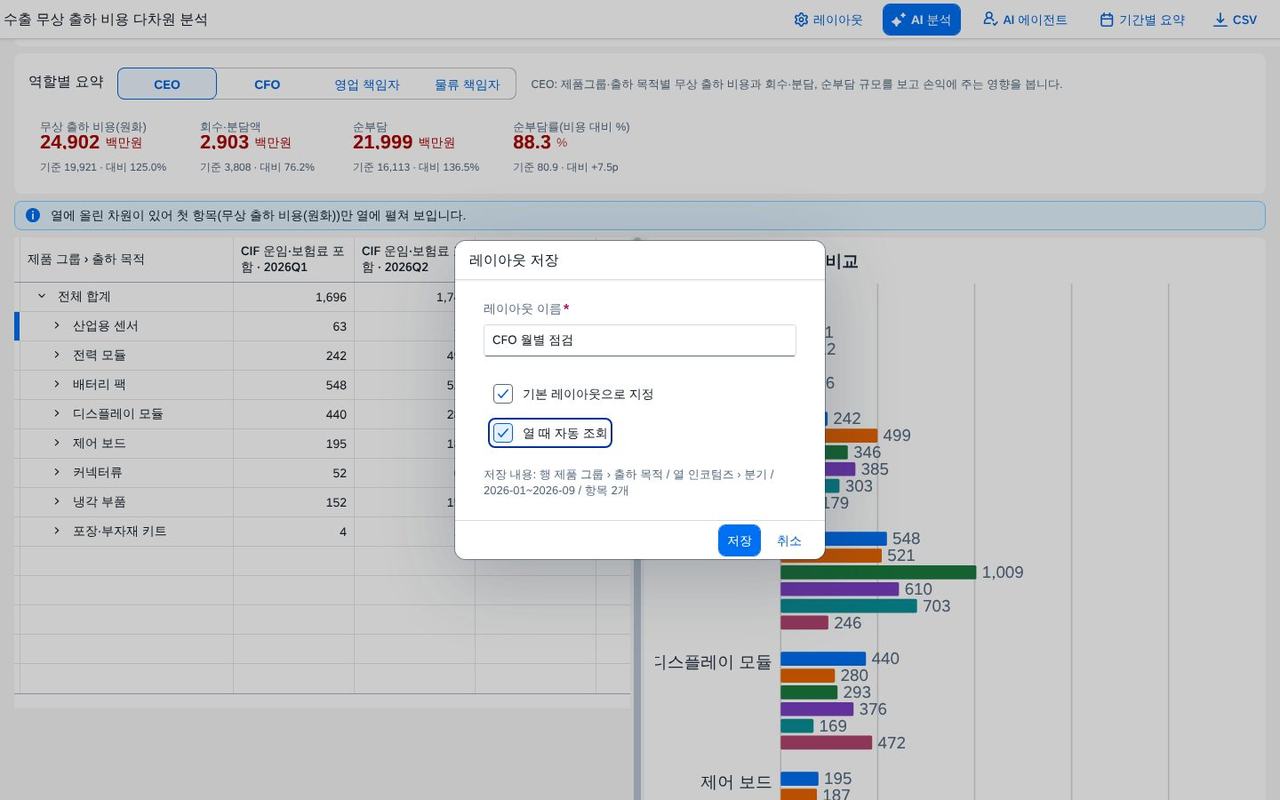
Task: Expand the 디스플레이 모듈 row
Action: coord(57,413)
